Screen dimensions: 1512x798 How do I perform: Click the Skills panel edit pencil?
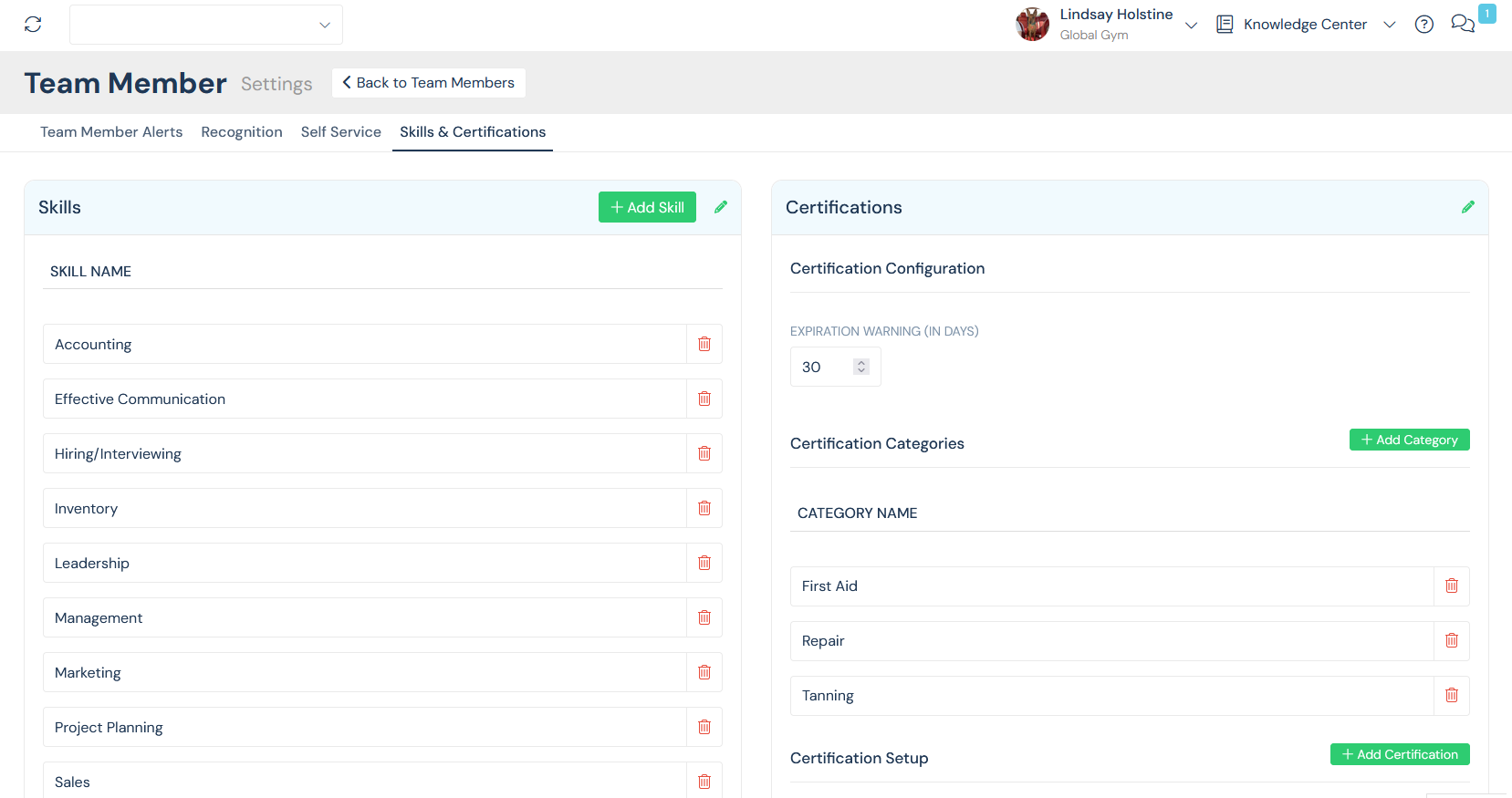pos(721,207)
